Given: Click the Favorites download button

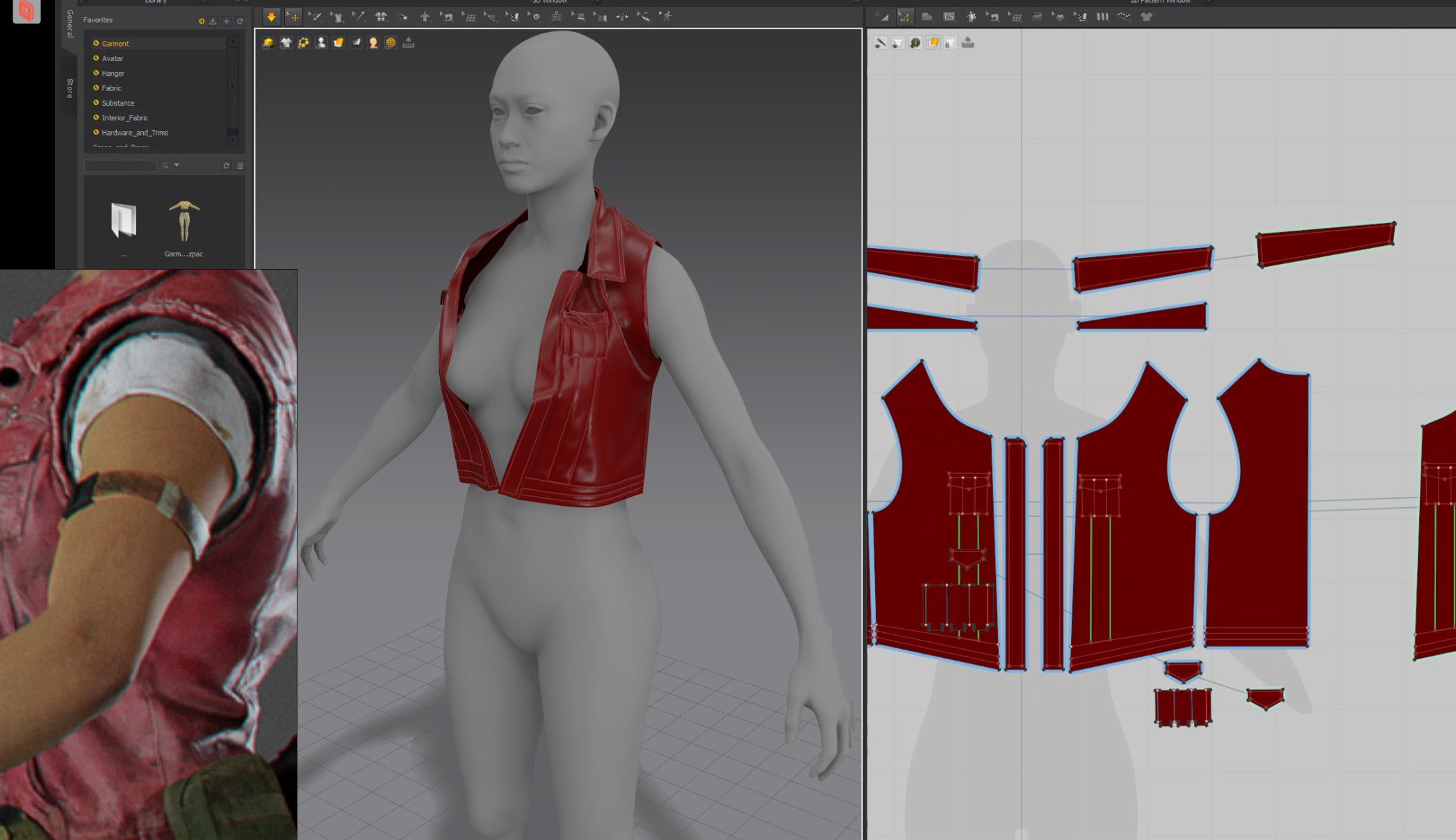Looking at the screenshot, I should pyautogui.click(x=213, y=21).
